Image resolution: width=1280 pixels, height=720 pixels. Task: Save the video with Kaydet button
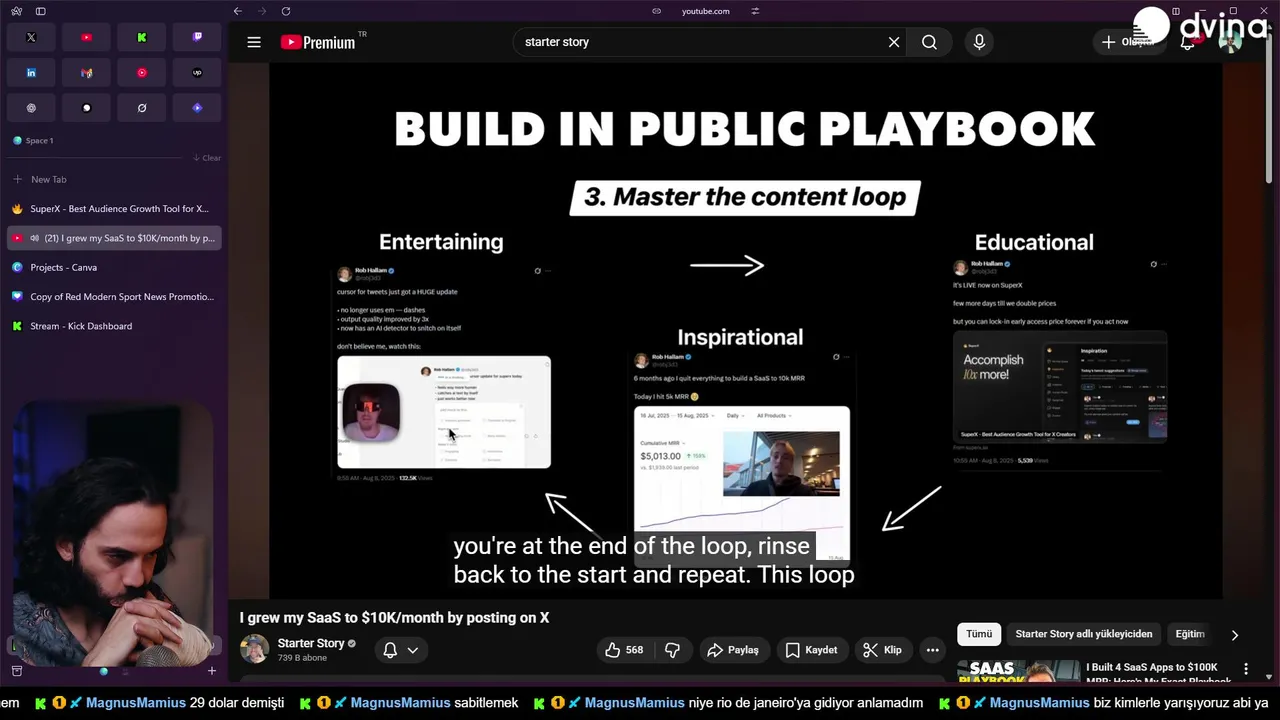tap(811, 650)
